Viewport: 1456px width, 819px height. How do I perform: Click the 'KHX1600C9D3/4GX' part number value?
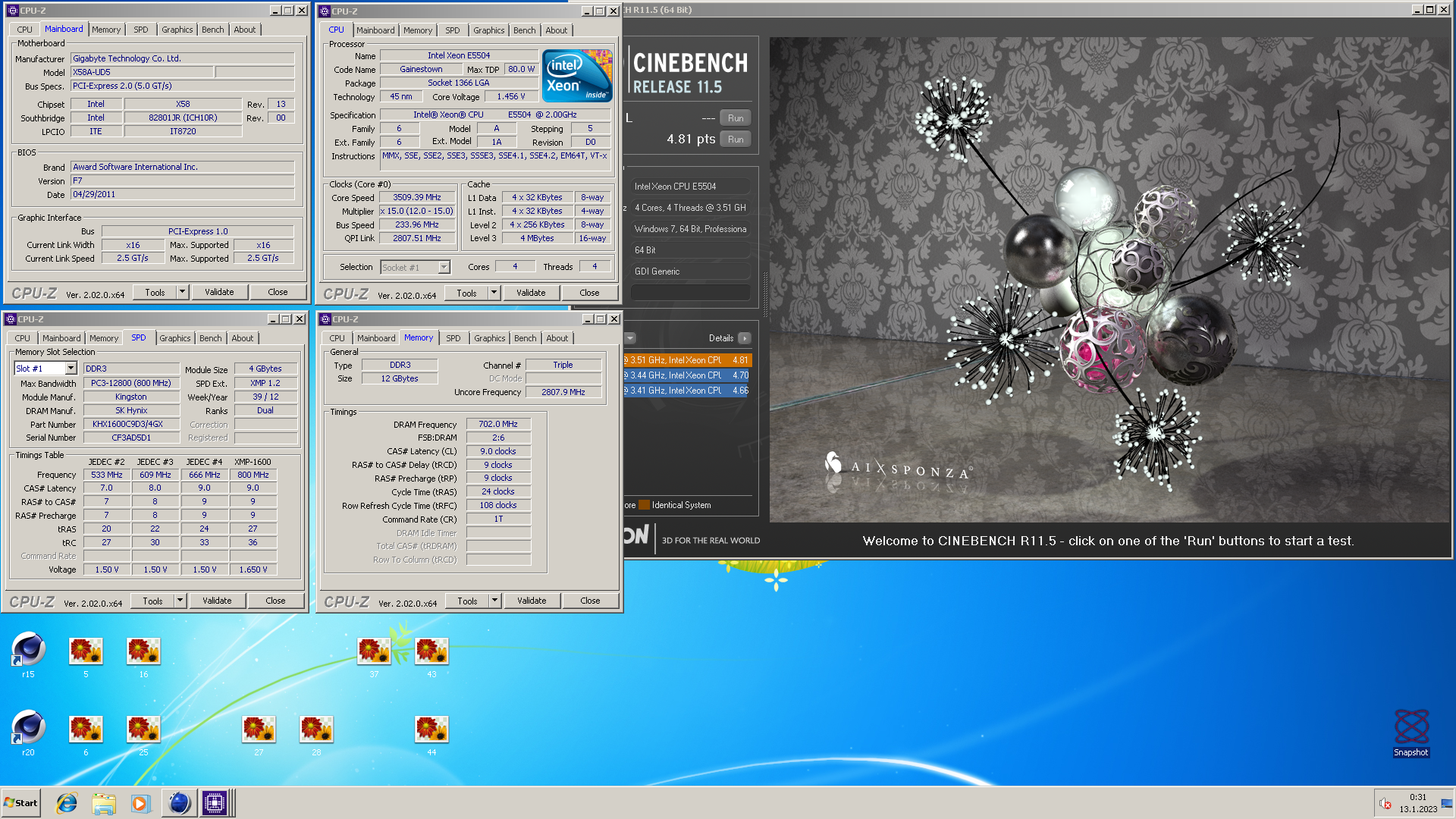tap(131, 424)
